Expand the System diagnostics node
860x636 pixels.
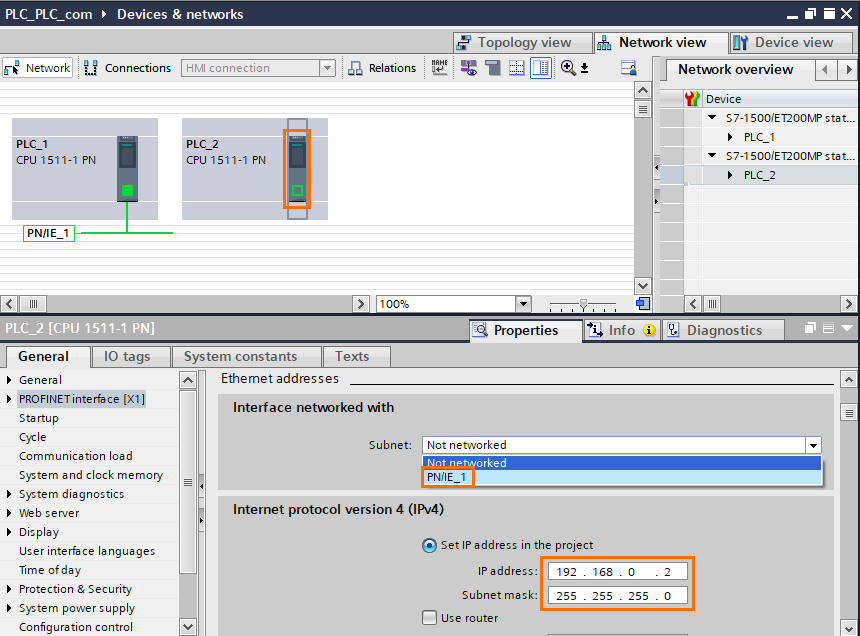[9, 494]
